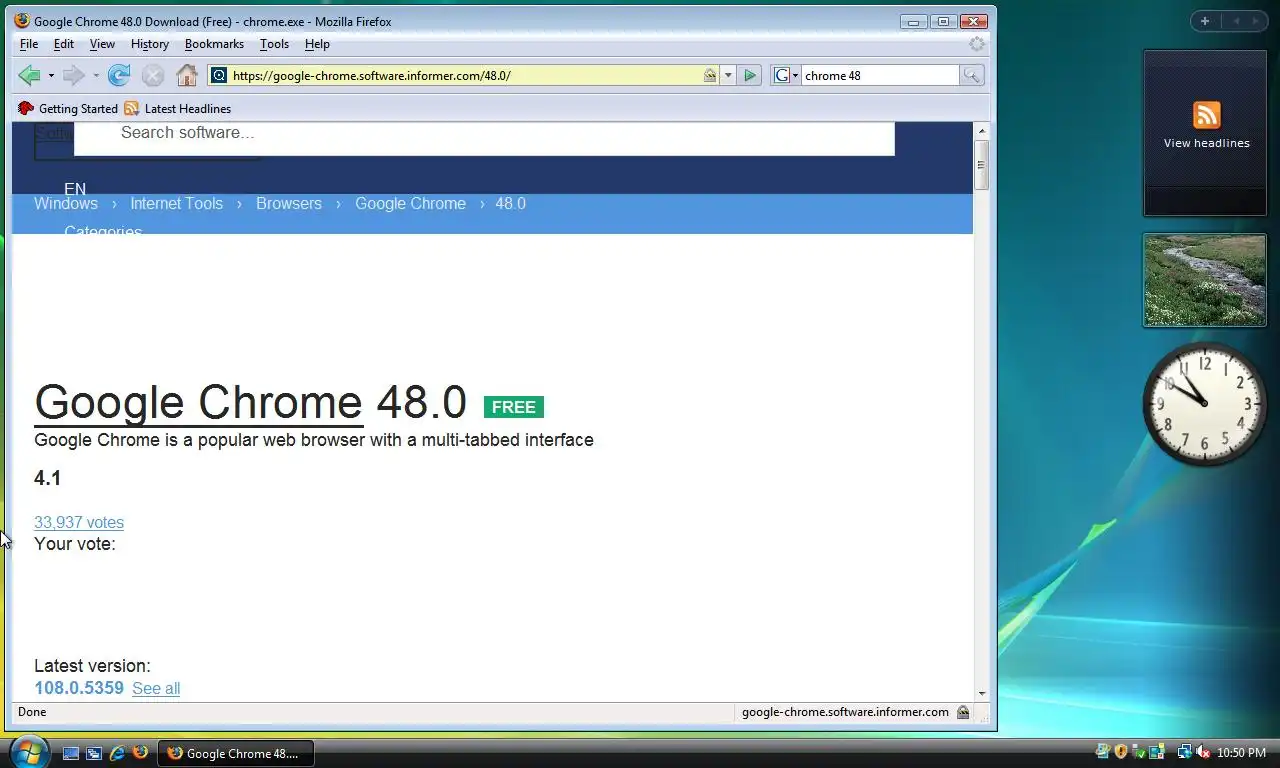Click the page vertical scrollbar thumb
The height and width of the screenshot is (768, 1280).
(x=982, y=165)
